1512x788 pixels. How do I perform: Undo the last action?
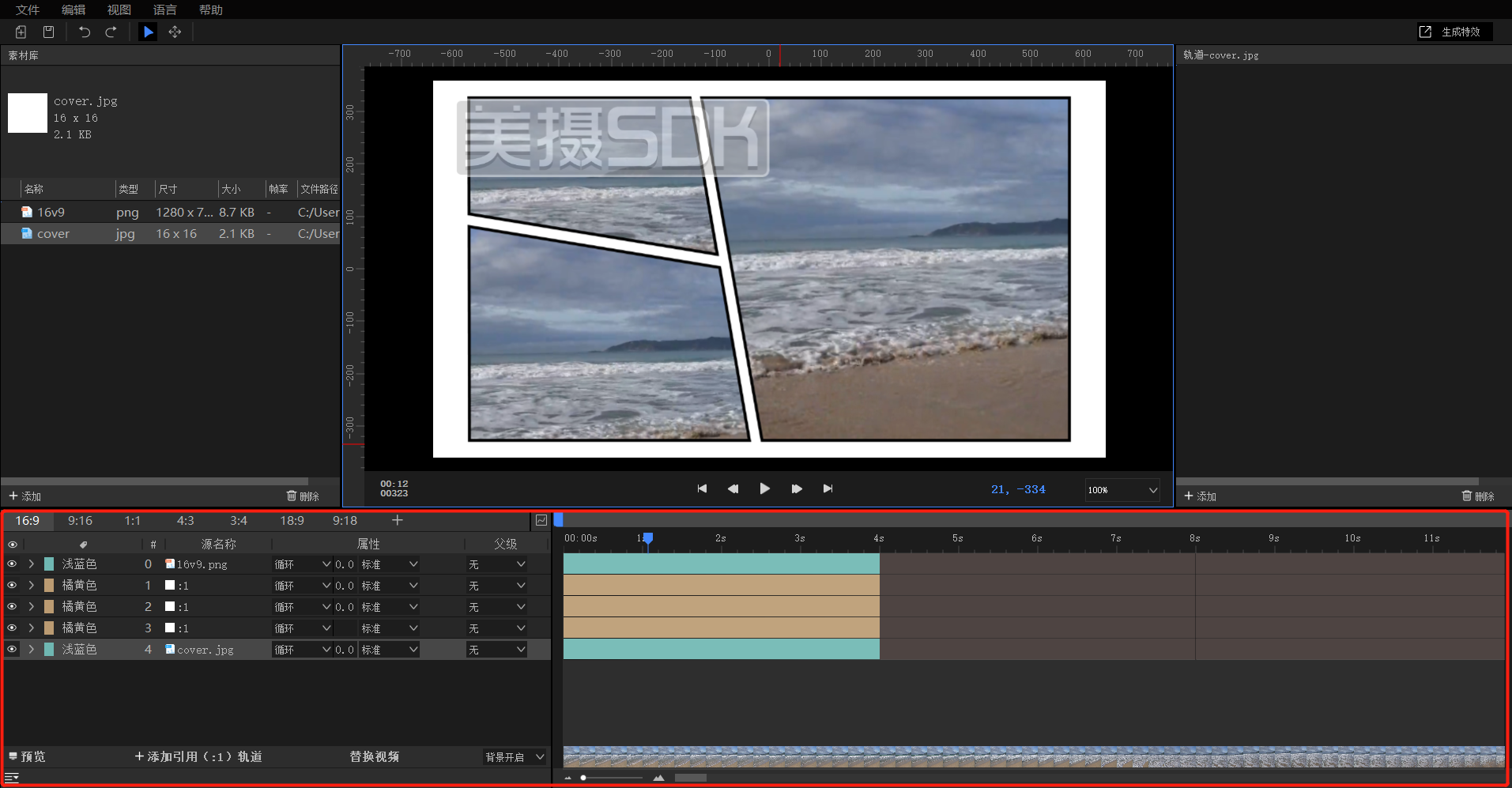click(85, 32)
